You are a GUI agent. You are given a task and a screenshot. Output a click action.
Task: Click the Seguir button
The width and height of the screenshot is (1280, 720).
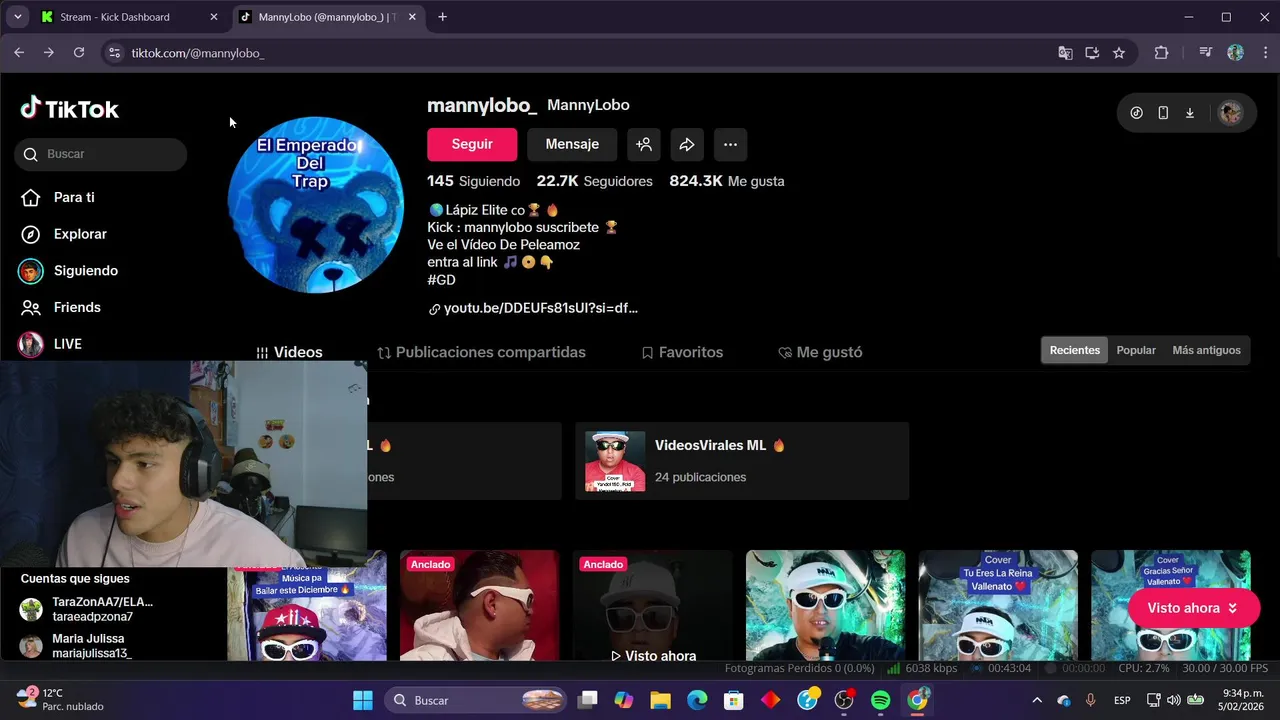(x=472, y=144)
